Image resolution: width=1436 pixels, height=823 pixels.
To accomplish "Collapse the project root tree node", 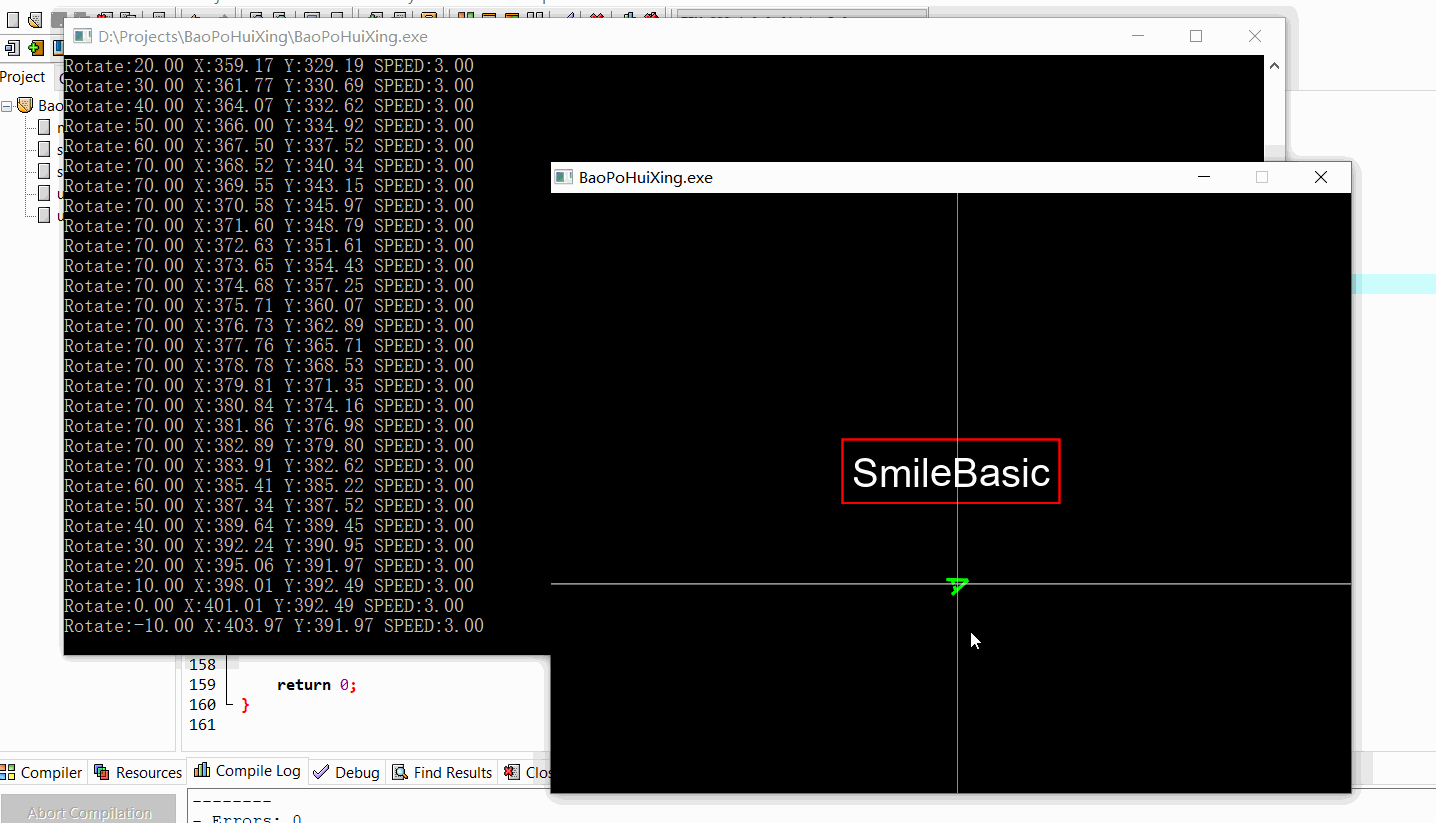I will point(7,105).
